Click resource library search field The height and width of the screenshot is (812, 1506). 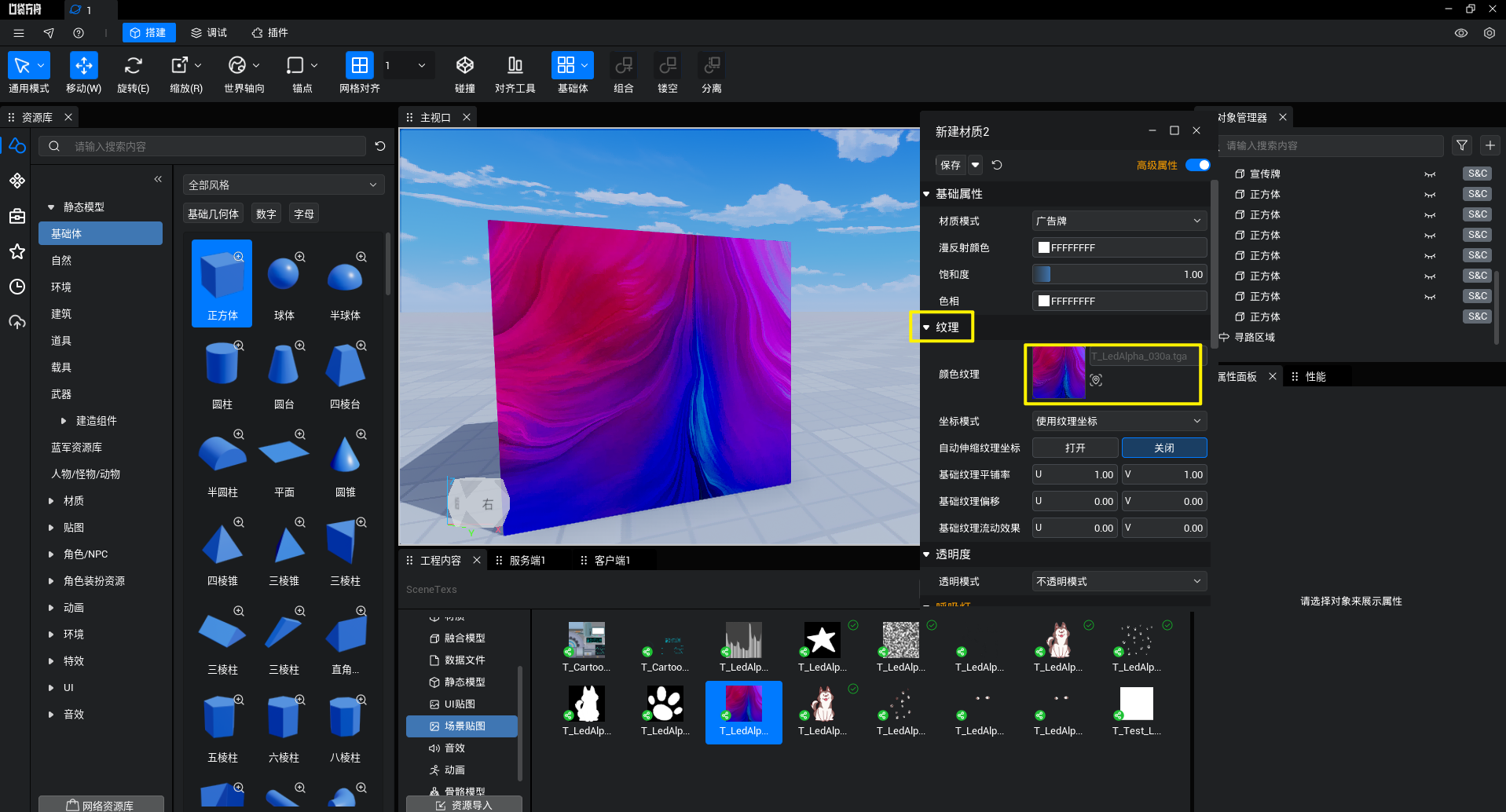[203, 146]
